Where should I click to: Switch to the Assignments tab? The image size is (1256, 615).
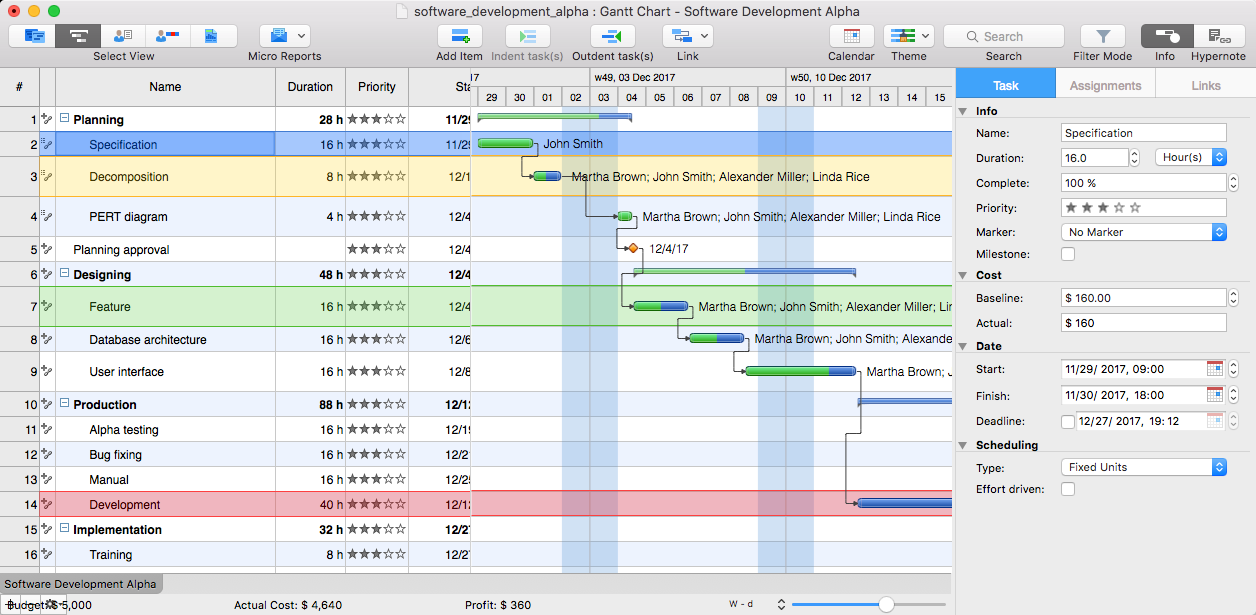coord(1105,86)
